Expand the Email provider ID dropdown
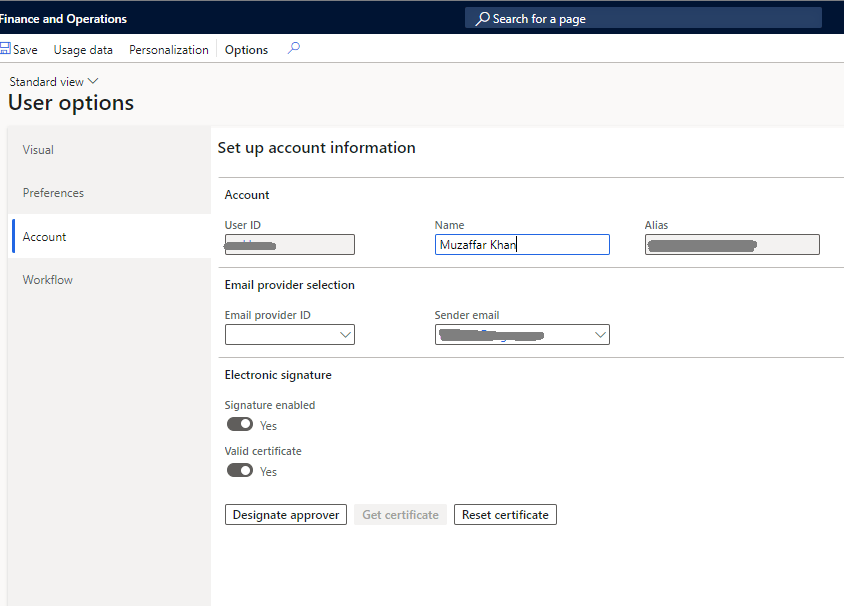 coord(346,335)
